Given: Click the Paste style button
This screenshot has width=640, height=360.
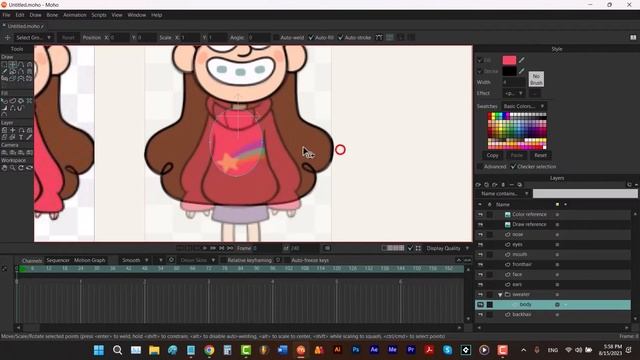Looking at the screenshot, I should [516, 155].
